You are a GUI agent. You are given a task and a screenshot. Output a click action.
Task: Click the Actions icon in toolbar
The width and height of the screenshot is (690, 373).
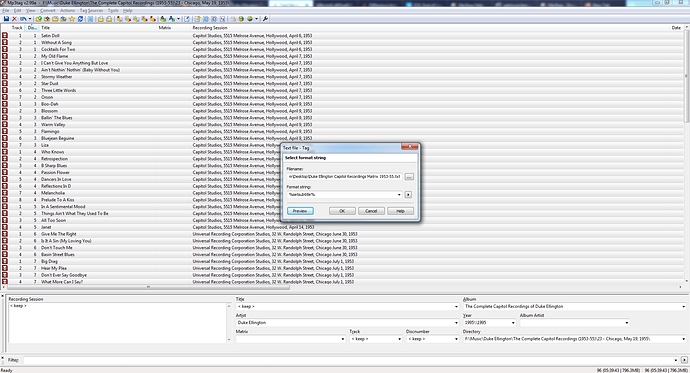[x=163, y=19]
